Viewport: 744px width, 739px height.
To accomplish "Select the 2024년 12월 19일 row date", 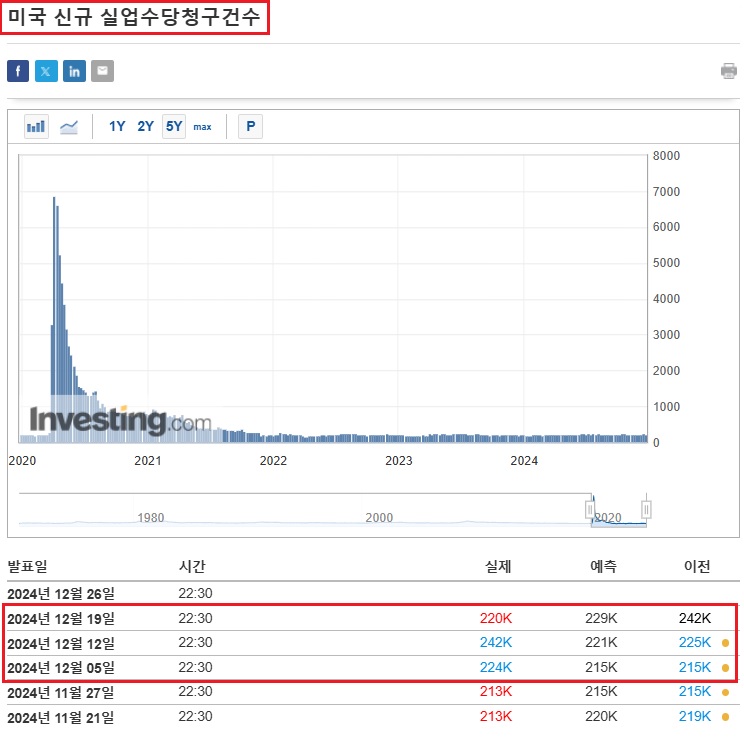I will [x=61, y=619].
